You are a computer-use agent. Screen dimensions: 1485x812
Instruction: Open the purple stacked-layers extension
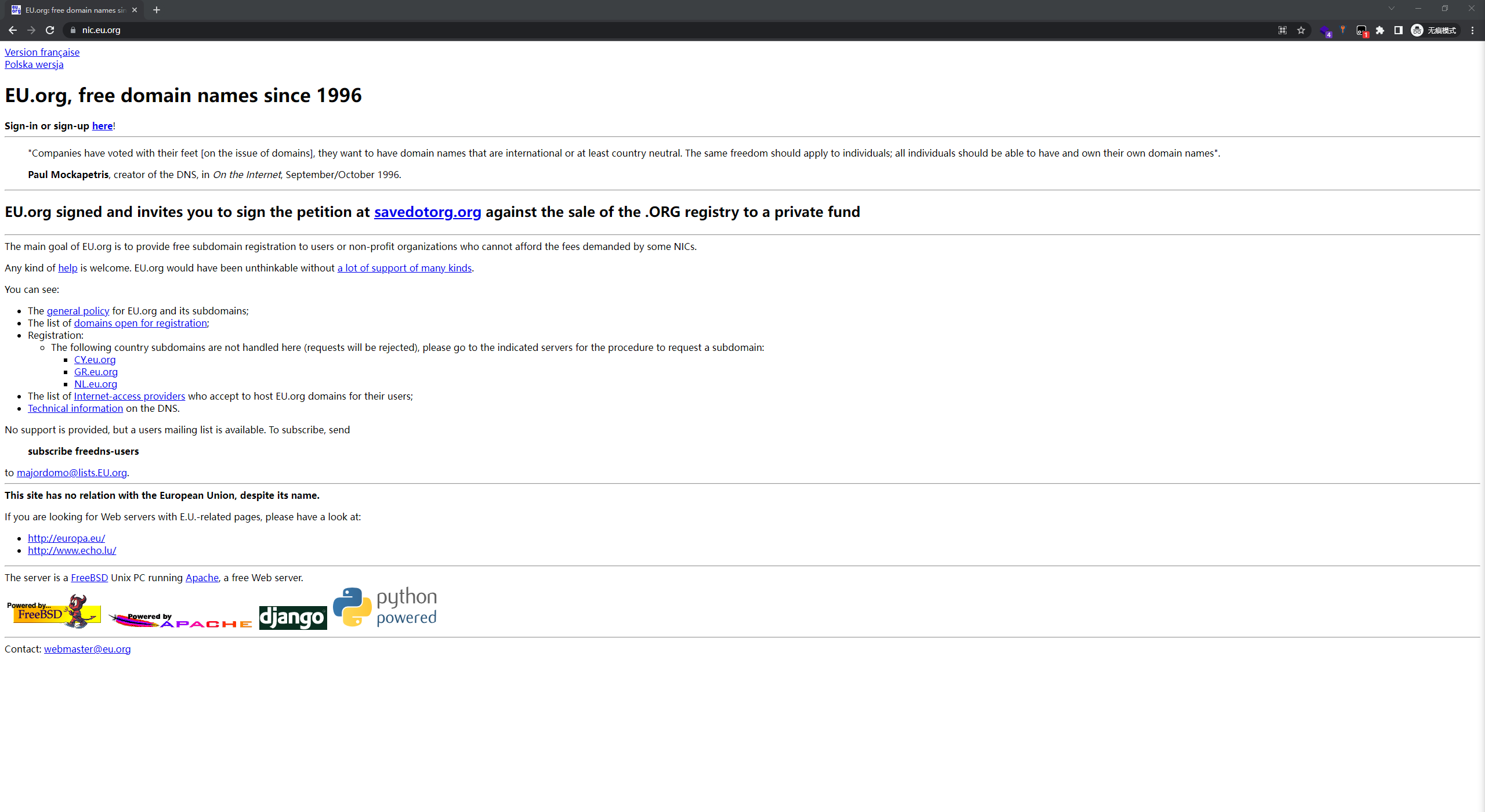click(1325, 30)
